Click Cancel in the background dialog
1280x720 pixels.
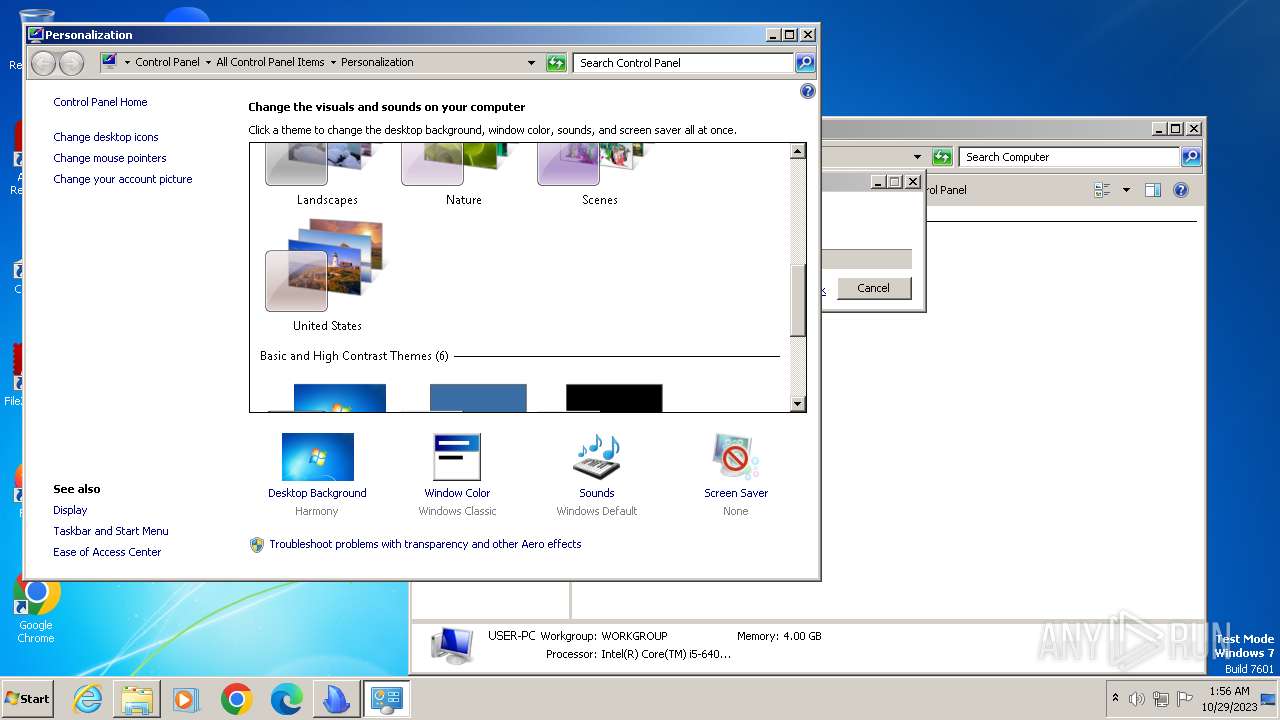click(x=873, y=288)
